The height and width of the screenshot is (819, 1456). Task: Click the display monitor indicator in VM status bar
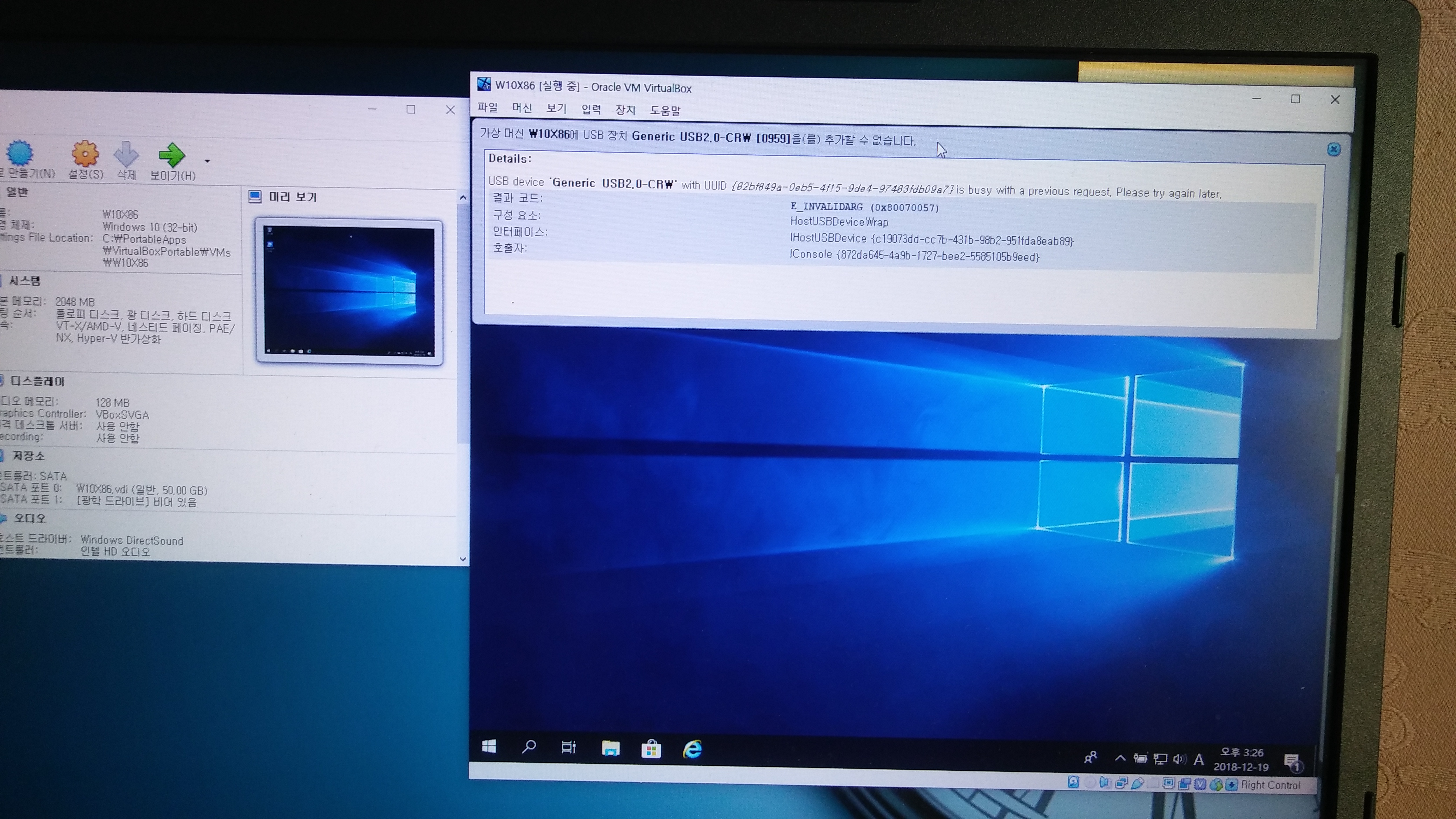click(1169, 784)
